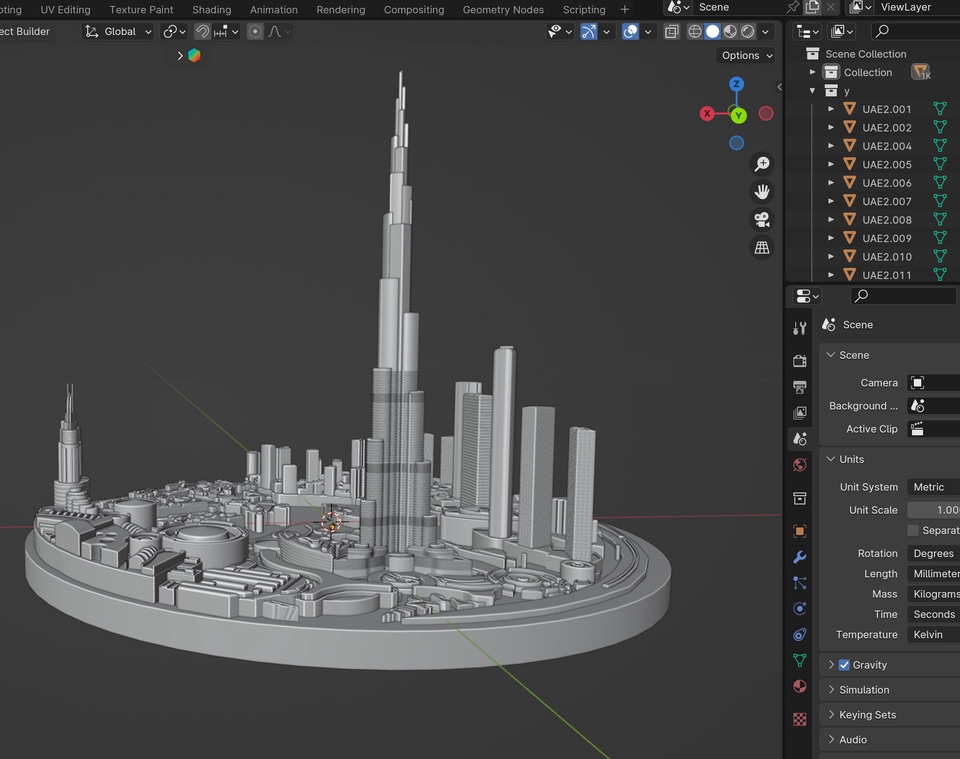Open the Rendering workspace tab

340,9
